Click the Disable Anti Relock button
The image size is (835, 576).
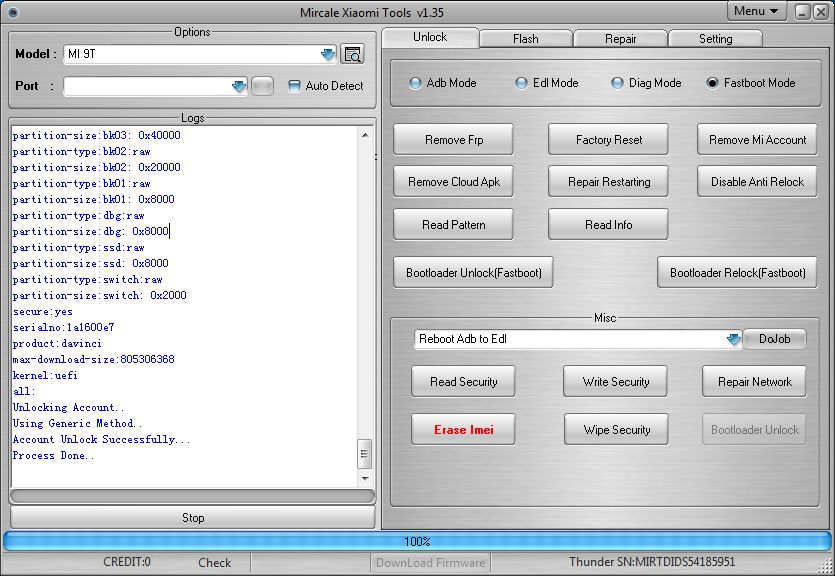[757, 182]
